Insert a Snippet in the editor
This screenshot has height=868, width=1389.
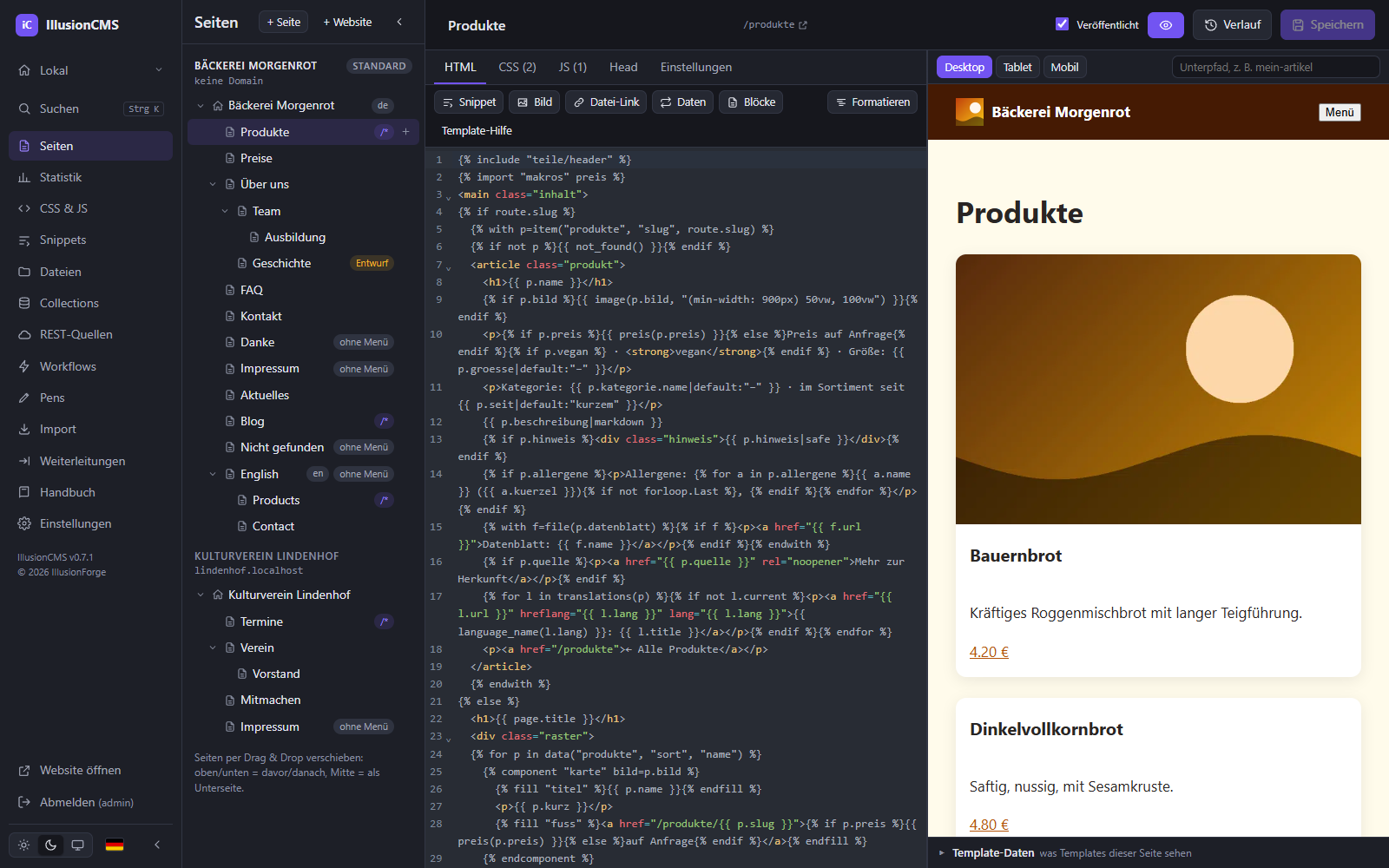[x=469, y=102]
